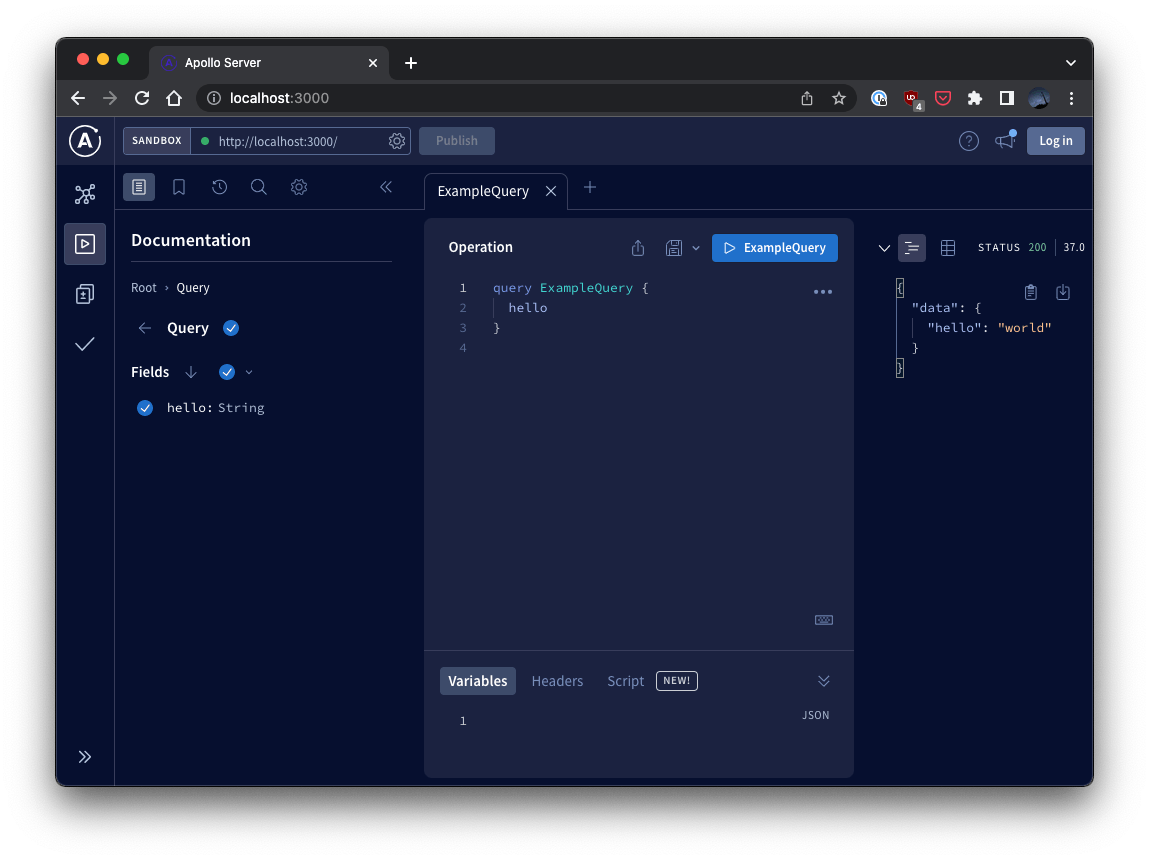Show the Documentation panel icon
Image resolution: width=1149 pixels, height=860 pixels.
pos(139,188)
